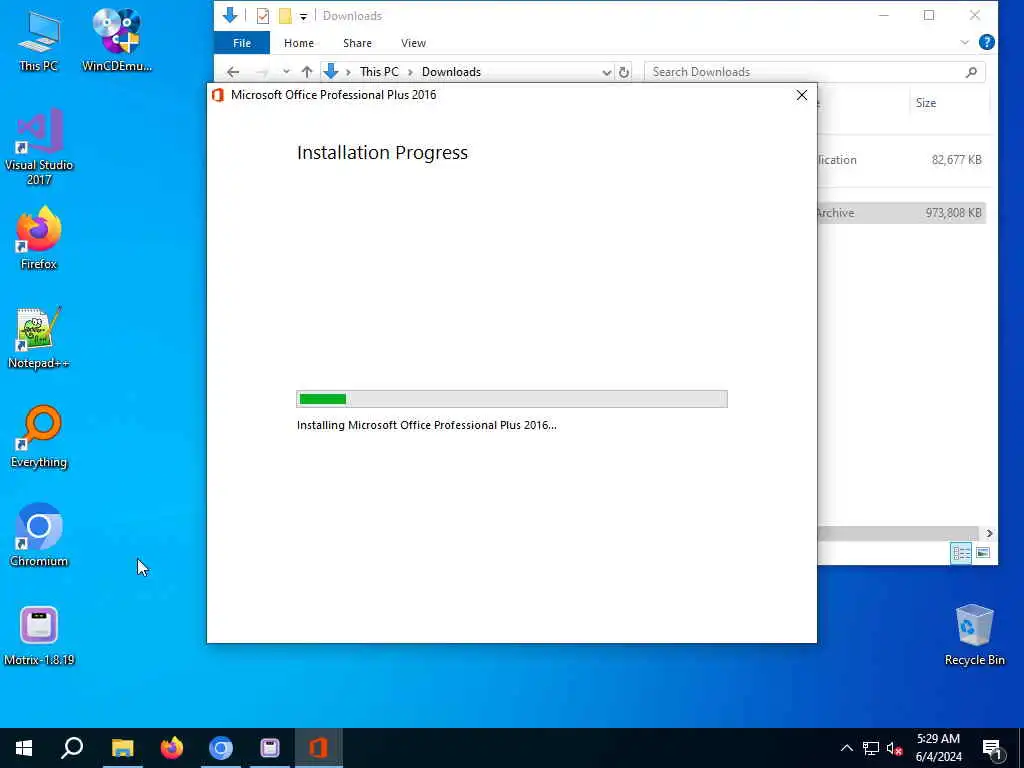1024x768 pixels.
Task: Click This PC in the address breadcrumb
Action: [379, 72]
